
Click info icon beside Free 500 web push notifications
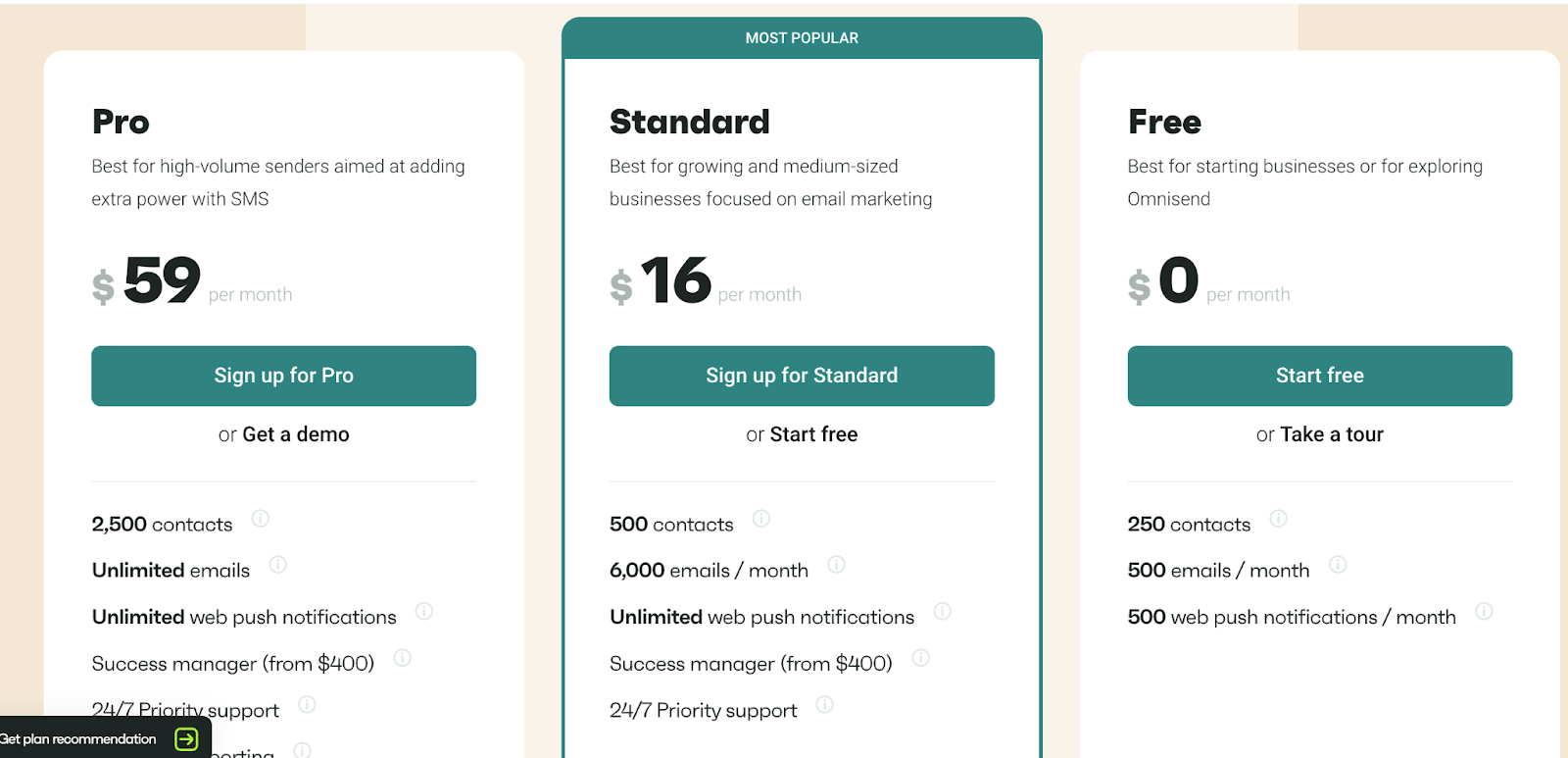[x=1484, y=612]
